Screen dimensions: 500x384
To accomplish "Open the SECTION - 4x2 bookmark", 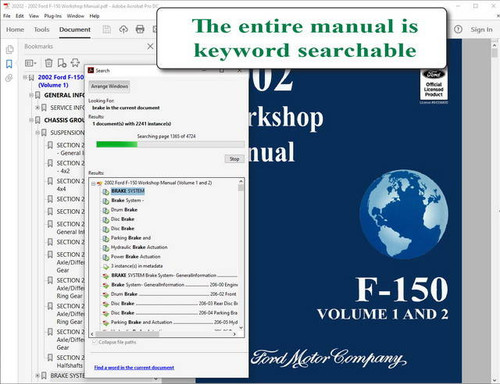I will point(70,167).
